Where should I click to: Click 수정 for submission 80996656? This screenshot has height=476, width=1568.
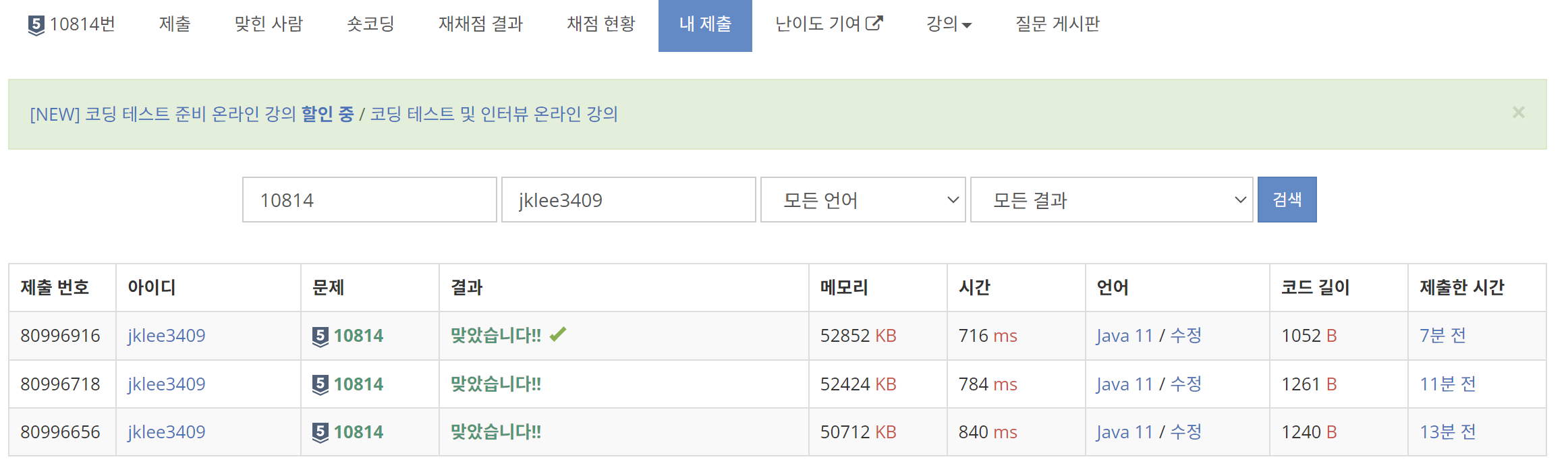pos(1185,432)
